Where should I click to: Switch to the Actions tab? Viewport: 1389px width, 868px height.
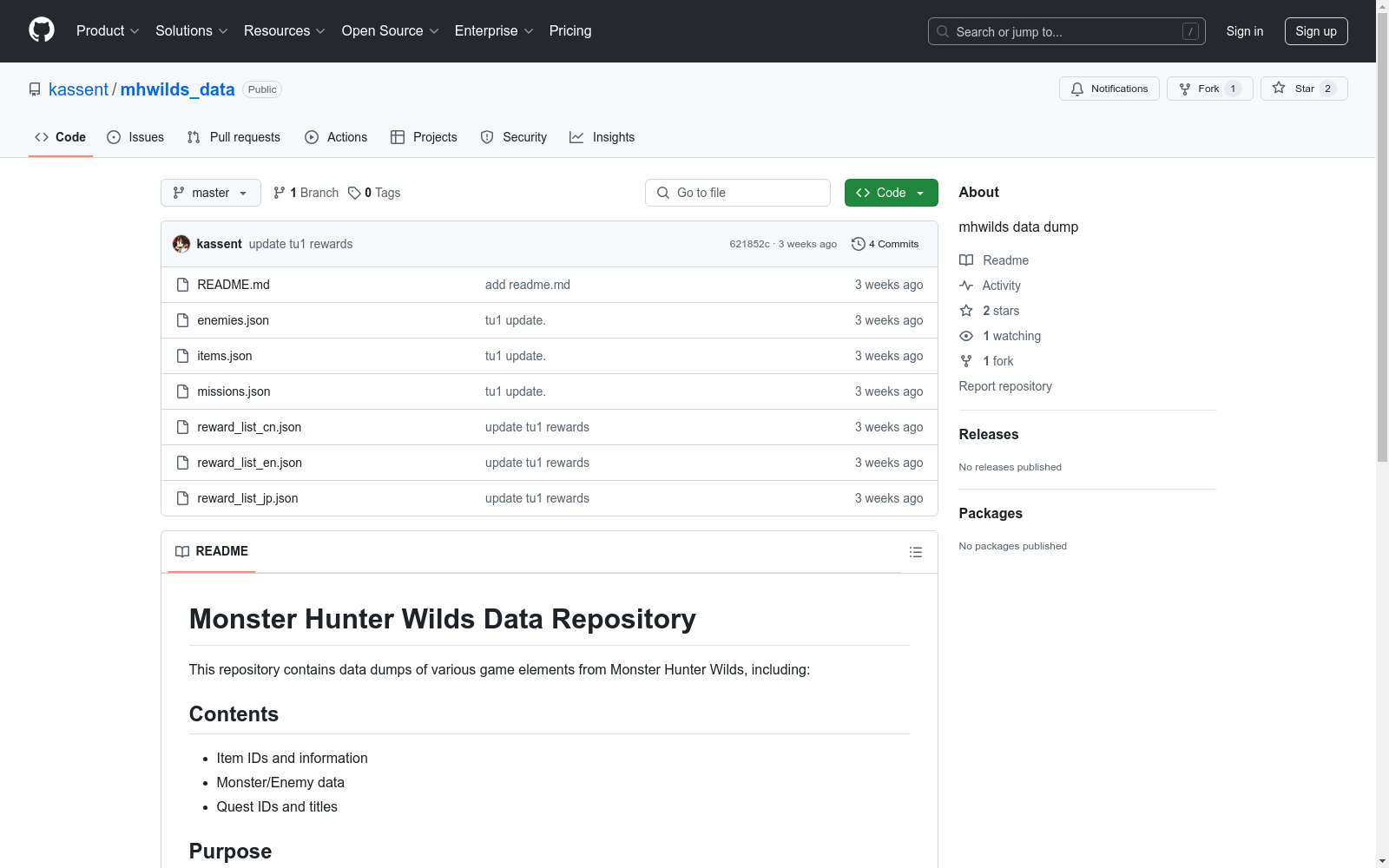click(336, 137)
